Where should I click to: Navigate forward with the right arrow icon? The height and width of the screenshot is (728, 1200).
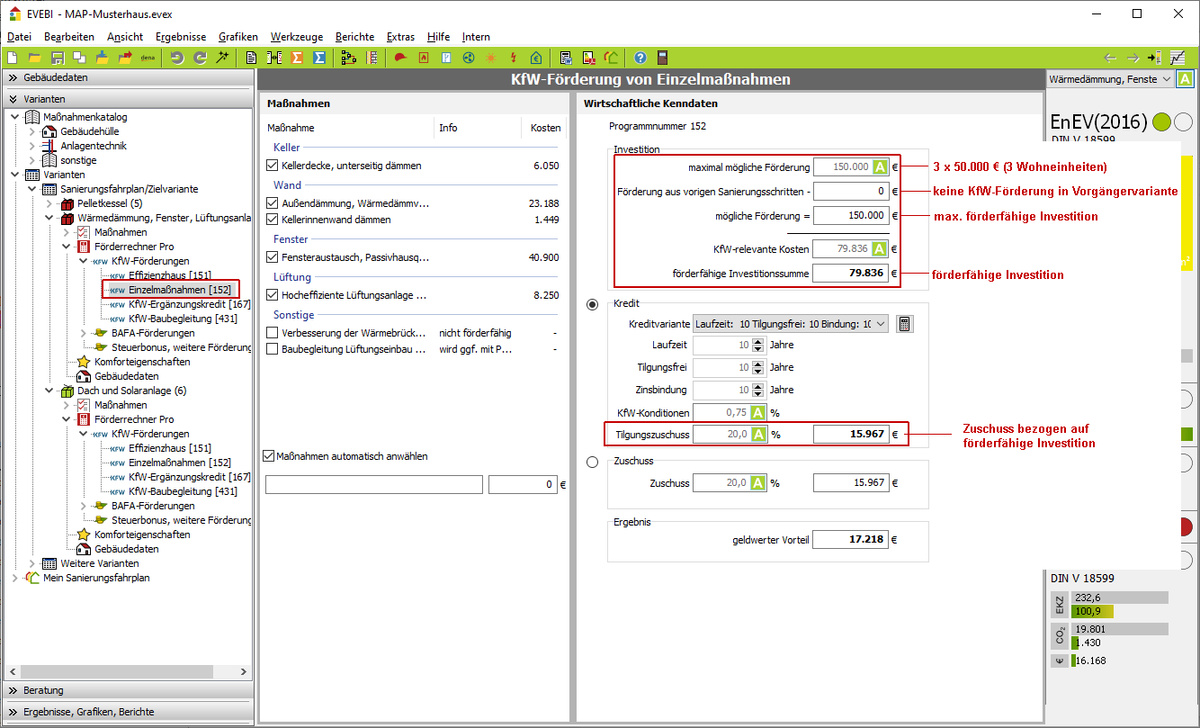coord(1133,57)
